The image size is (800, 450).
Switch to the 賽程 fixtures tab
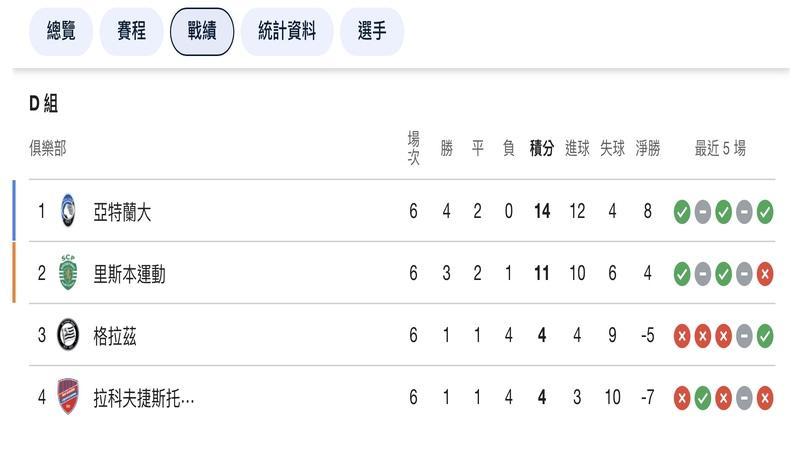pyautogui.click(x=132, y=32)
